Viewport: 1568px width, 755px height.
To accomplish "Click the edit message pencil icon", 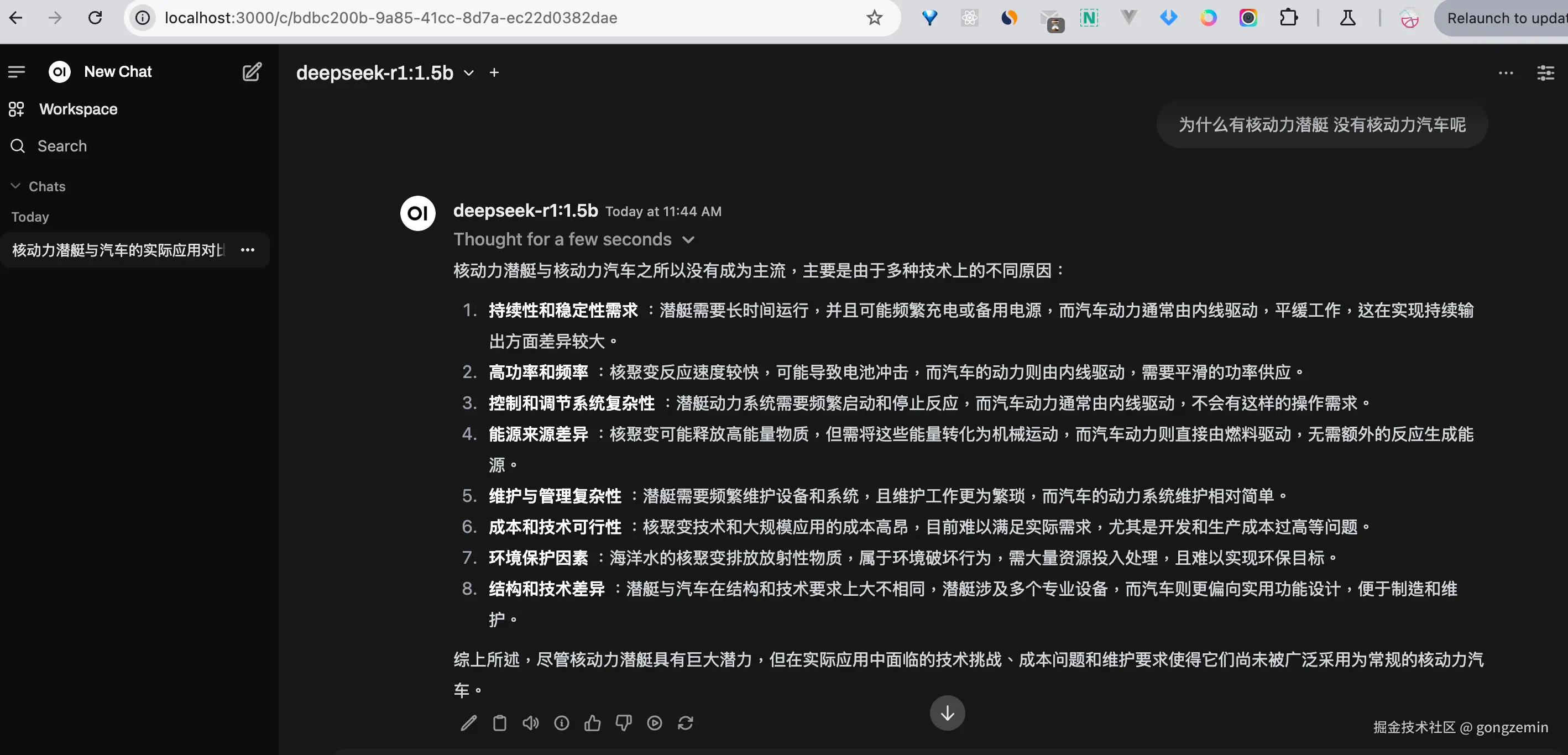I will (469, 723).
